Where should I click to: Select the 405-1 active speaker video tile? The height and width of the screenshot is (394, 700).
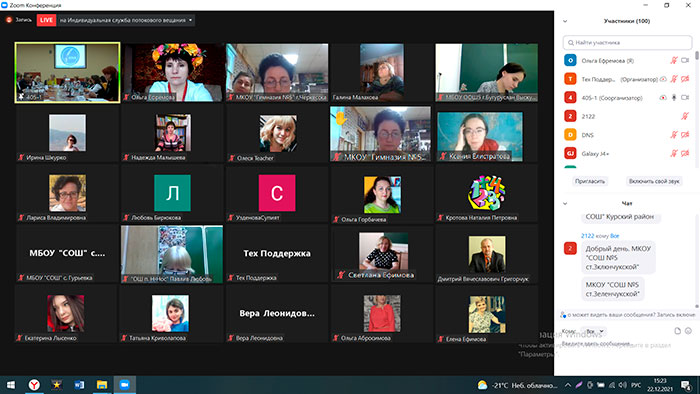pyautogui.click(x=67, y=73)
